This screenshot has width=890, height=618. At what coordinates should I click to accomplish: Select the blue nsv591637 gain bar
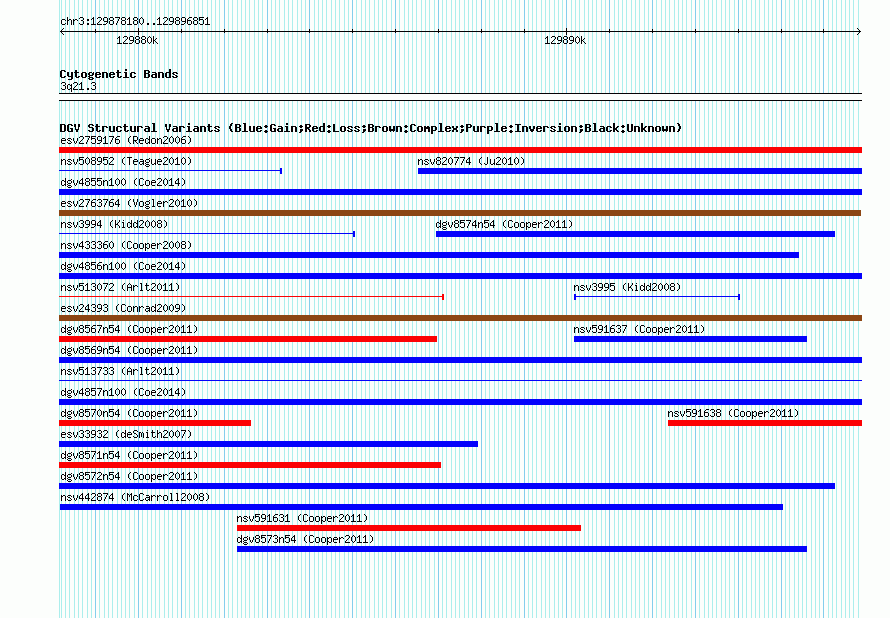click(x=690, y=339)
